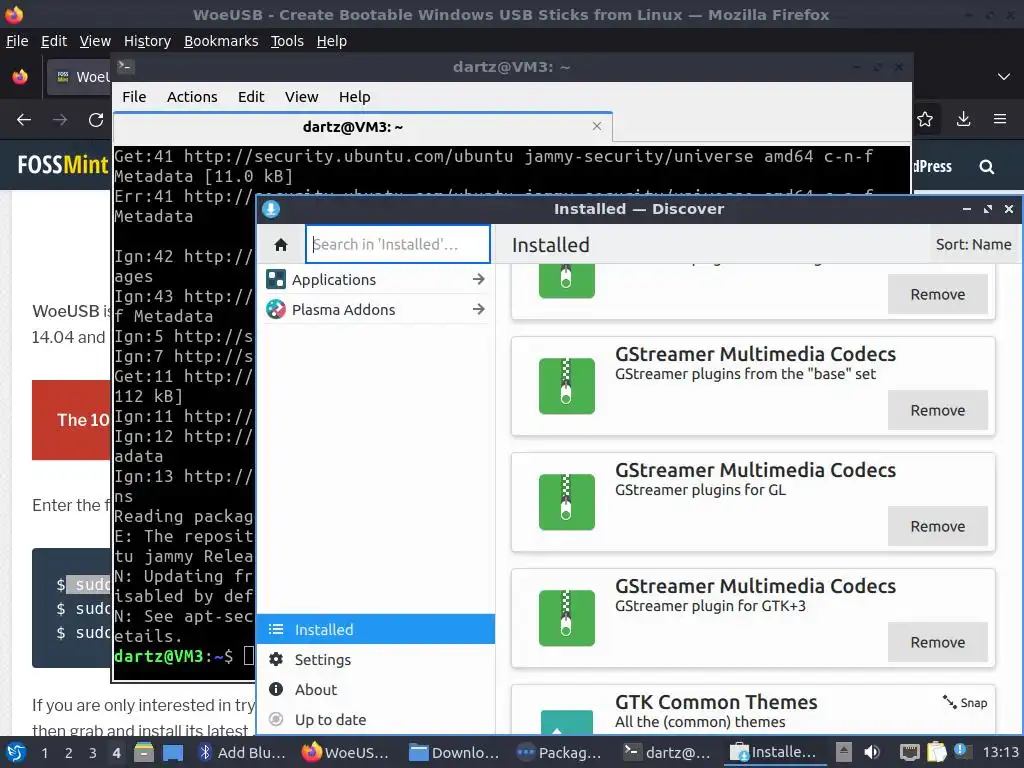Select the dartz@VM3: ~ terminal tab
Image resolution: width=1024 pixels, height=768 pixels.
click(363, 127)
